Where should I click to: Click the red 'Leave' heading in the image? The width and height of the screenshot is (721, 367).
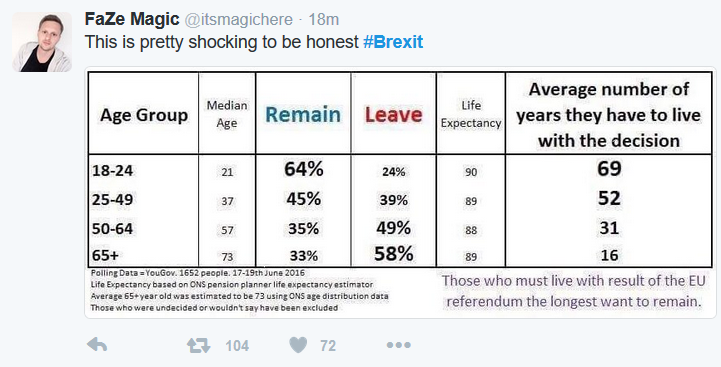[x=394, y=115]
